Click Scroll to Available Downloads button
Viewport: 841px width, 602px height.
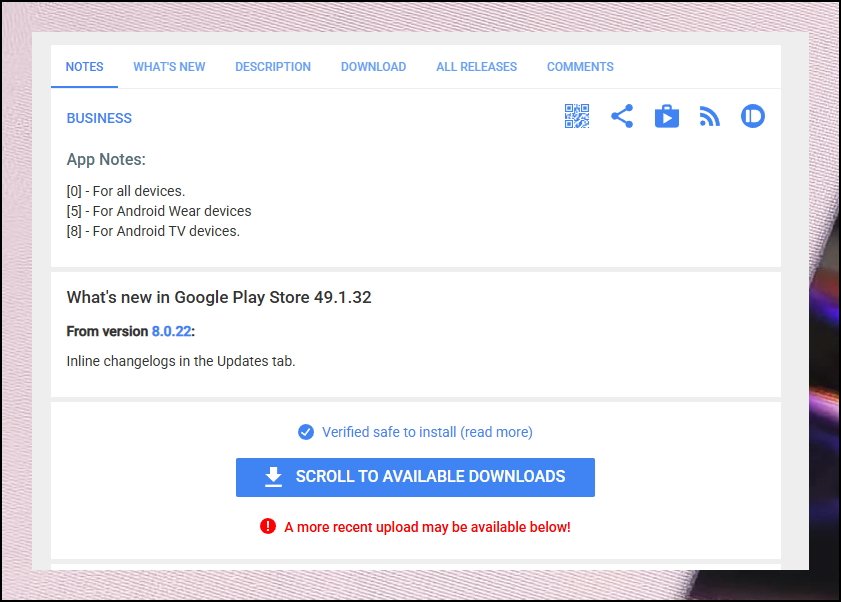click(x=415, y=477)
